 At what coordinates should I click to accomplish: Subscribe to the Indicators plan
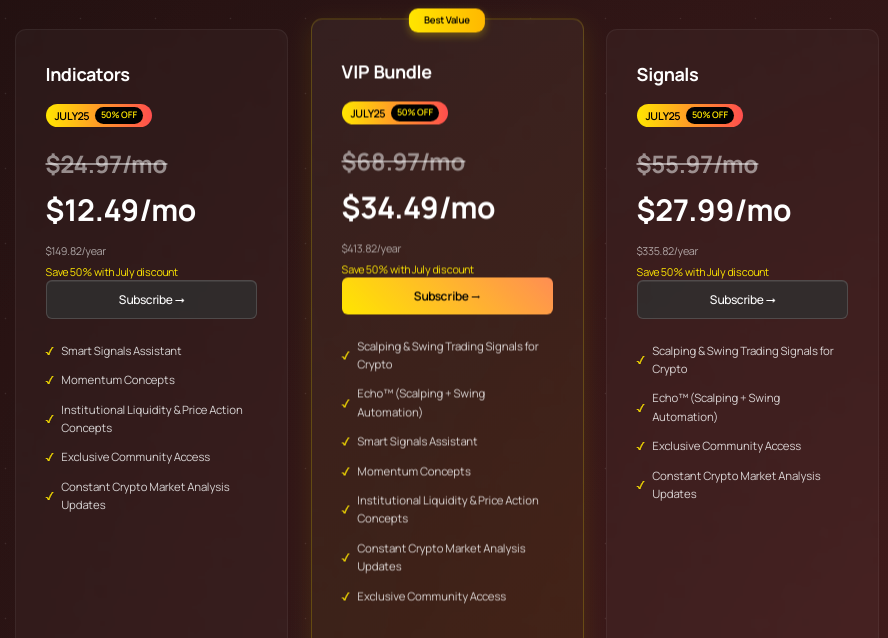[x=151, y=299]
